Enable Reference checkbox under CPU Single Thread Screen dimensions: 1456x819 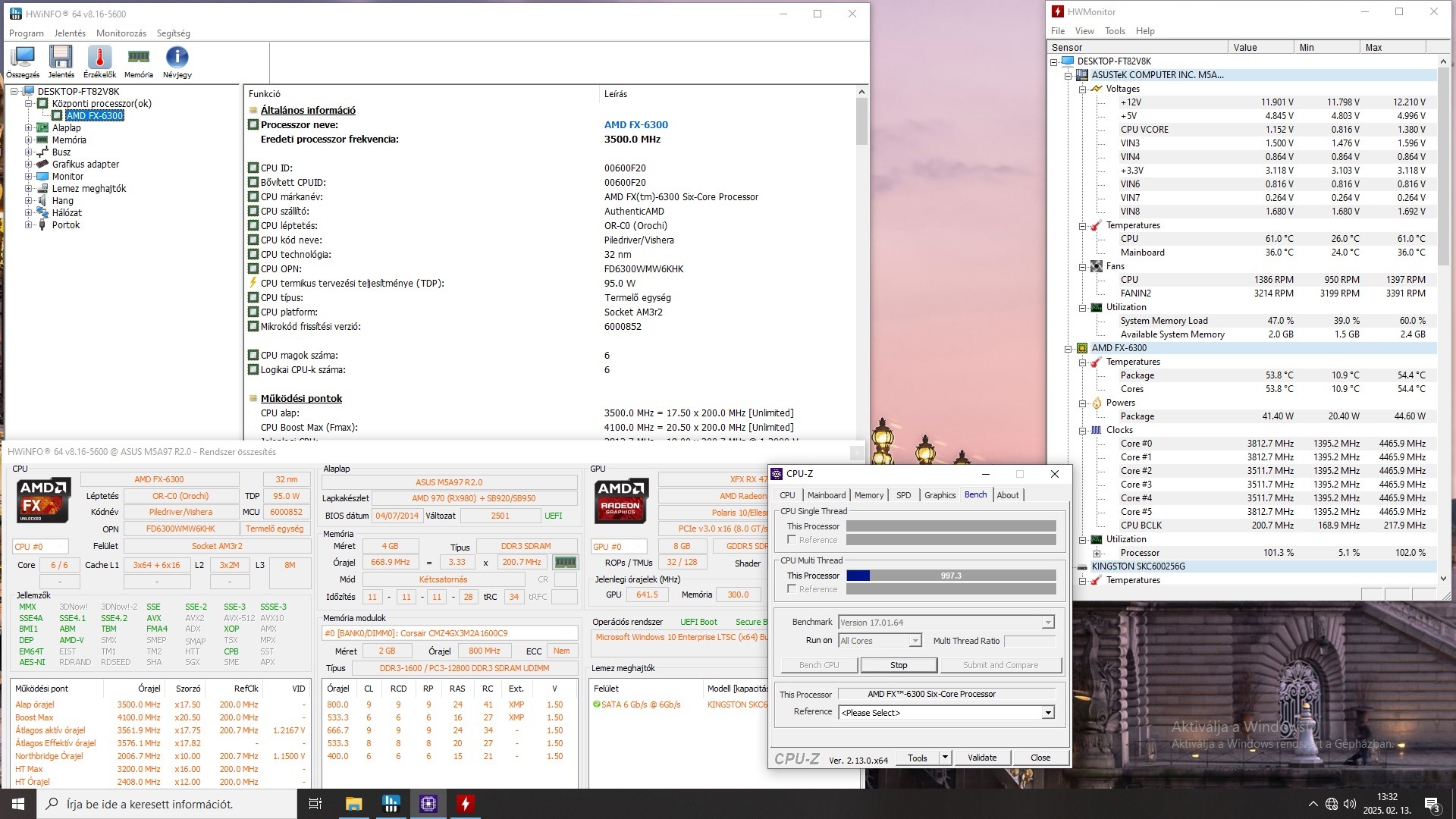pos(792,540)
